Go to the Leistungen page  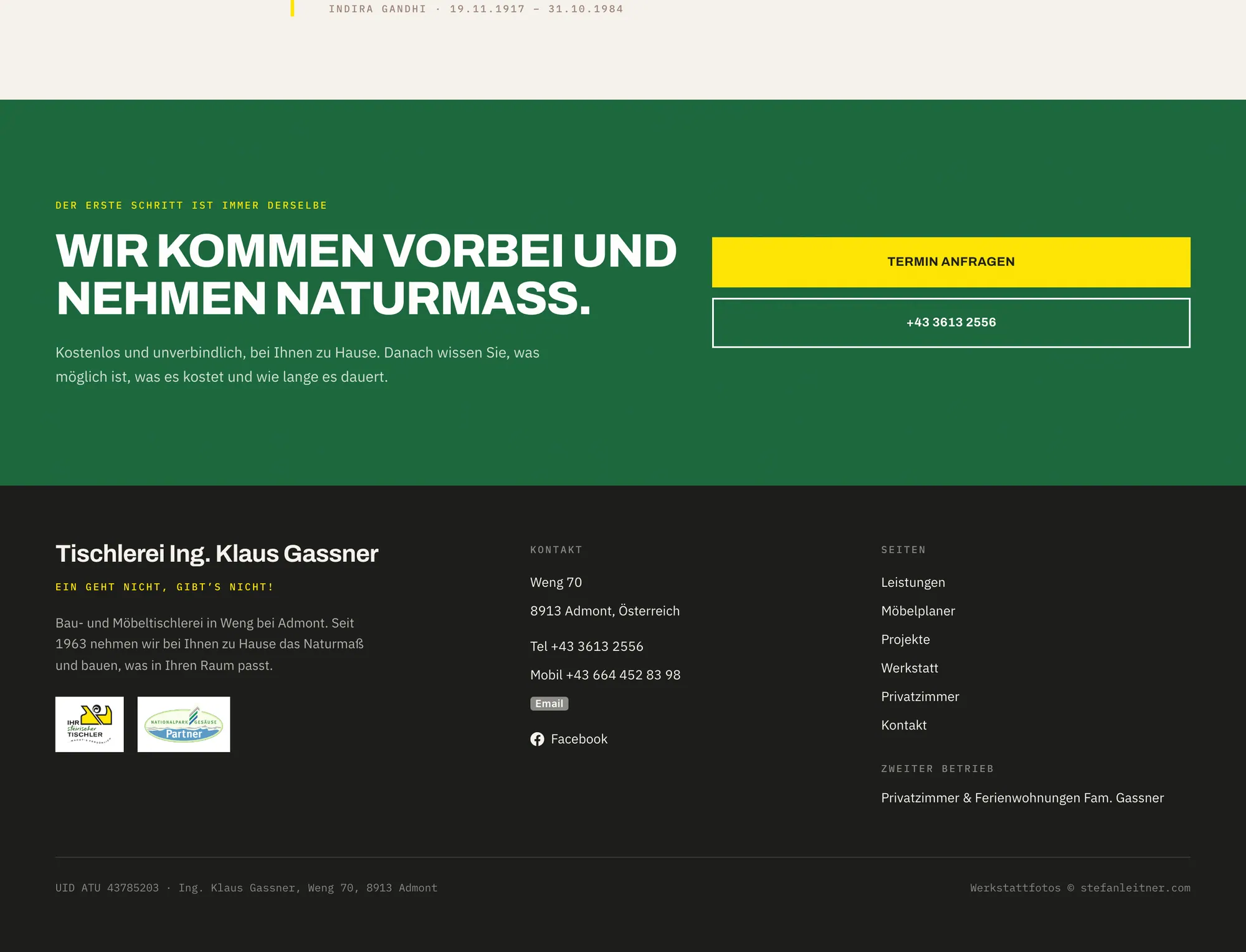click(x=913, y=583)
